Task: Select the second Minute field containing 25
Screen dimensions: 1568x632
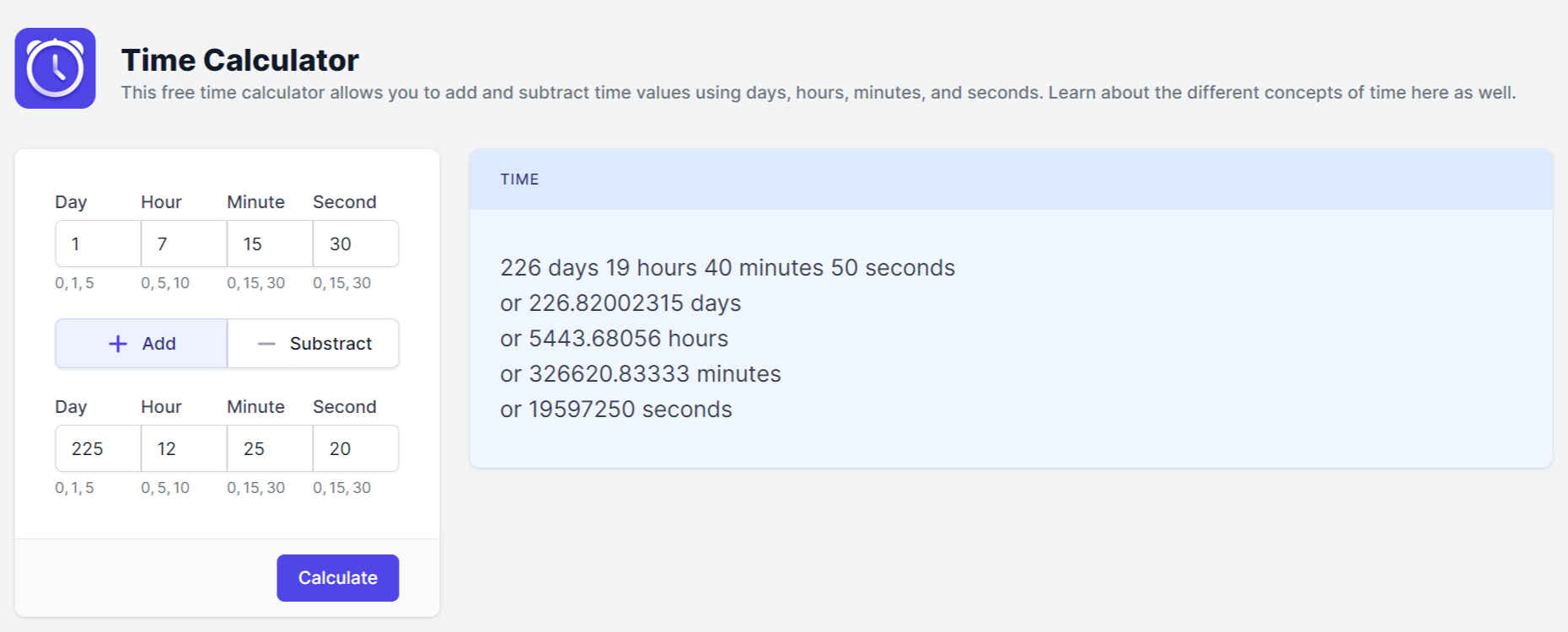Action: (270, 449)
